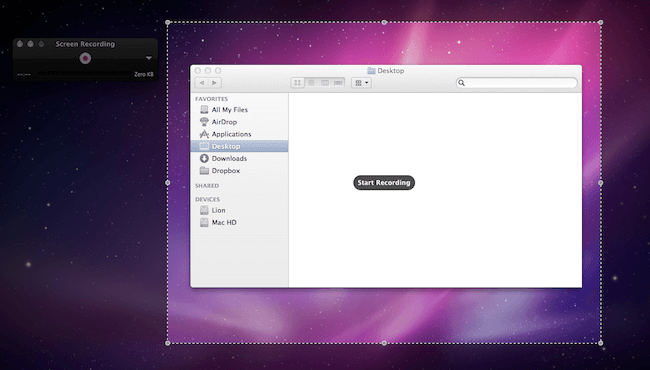
Task: Switch Finder to icon view
Action: click(298, 83)
